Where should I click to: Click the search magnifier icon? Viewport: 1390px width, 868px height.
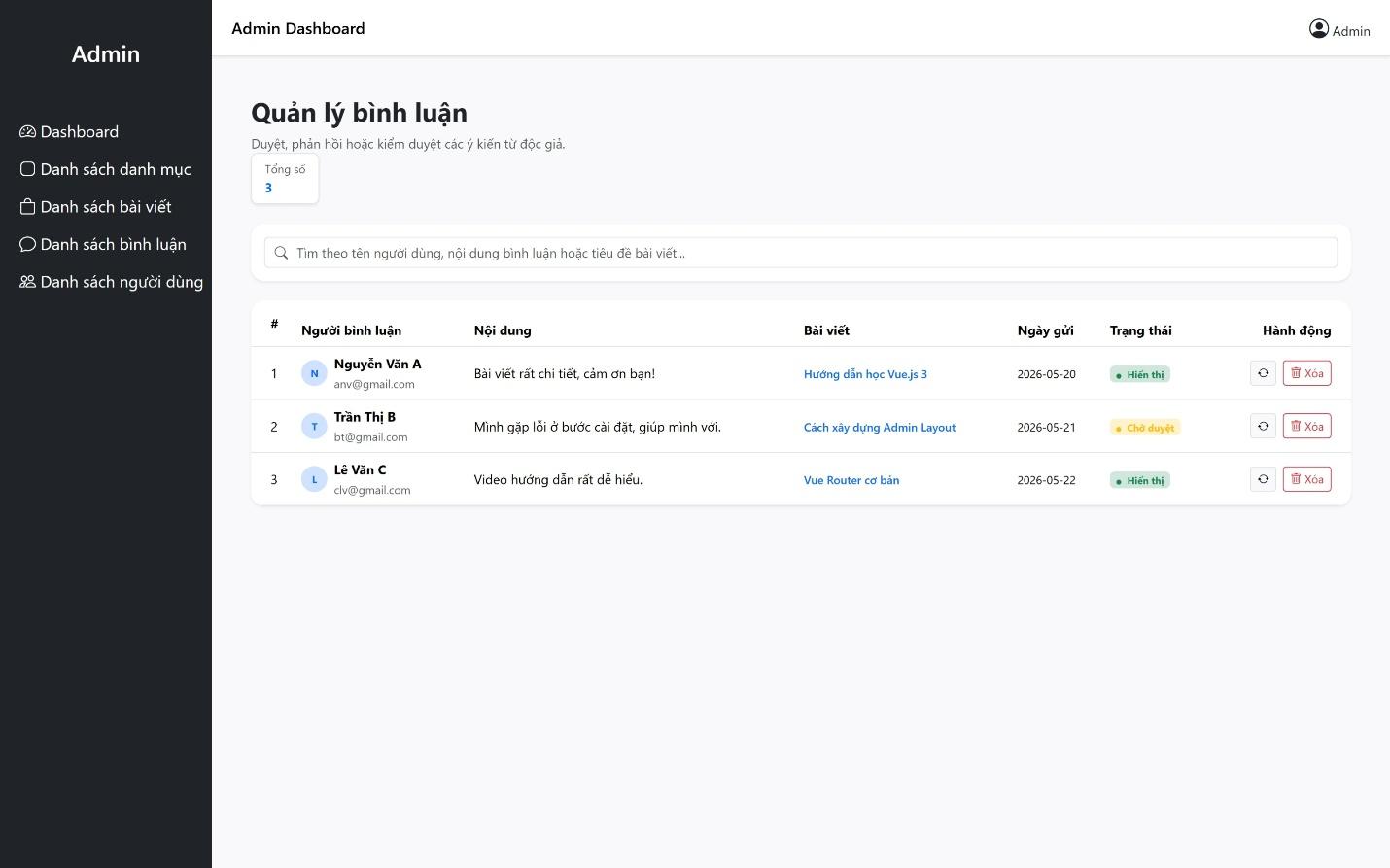(x=281, y=253)
